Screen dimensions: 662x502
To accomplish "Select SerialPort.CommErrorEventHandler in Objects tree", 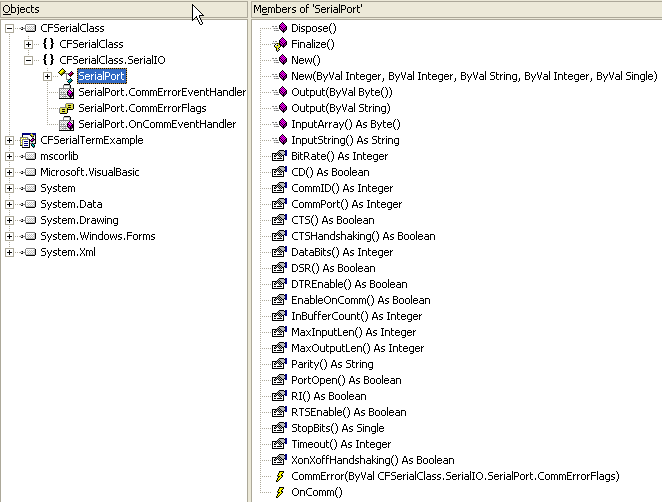I will point(162,92).
